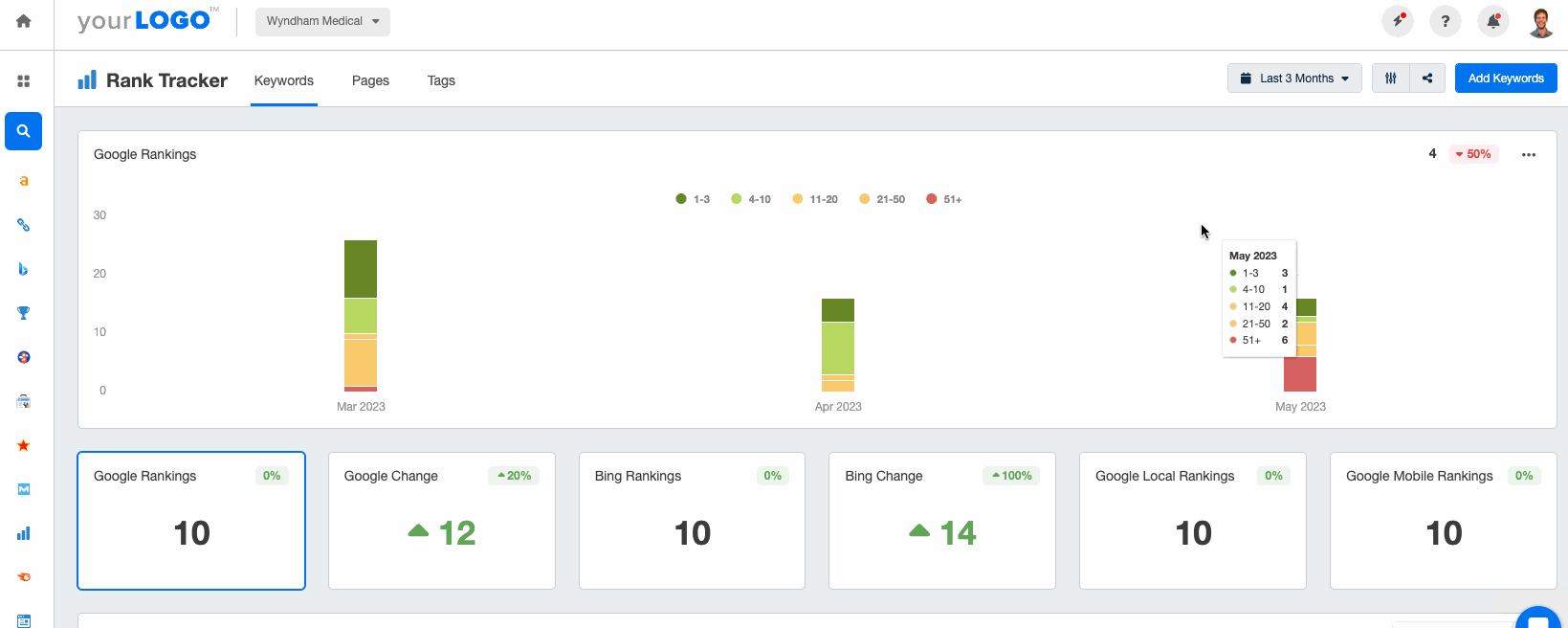The height and width of the screenshot is (628, 1568).
Task: Click the Add Keywords button
Action: click(1505, 78)
